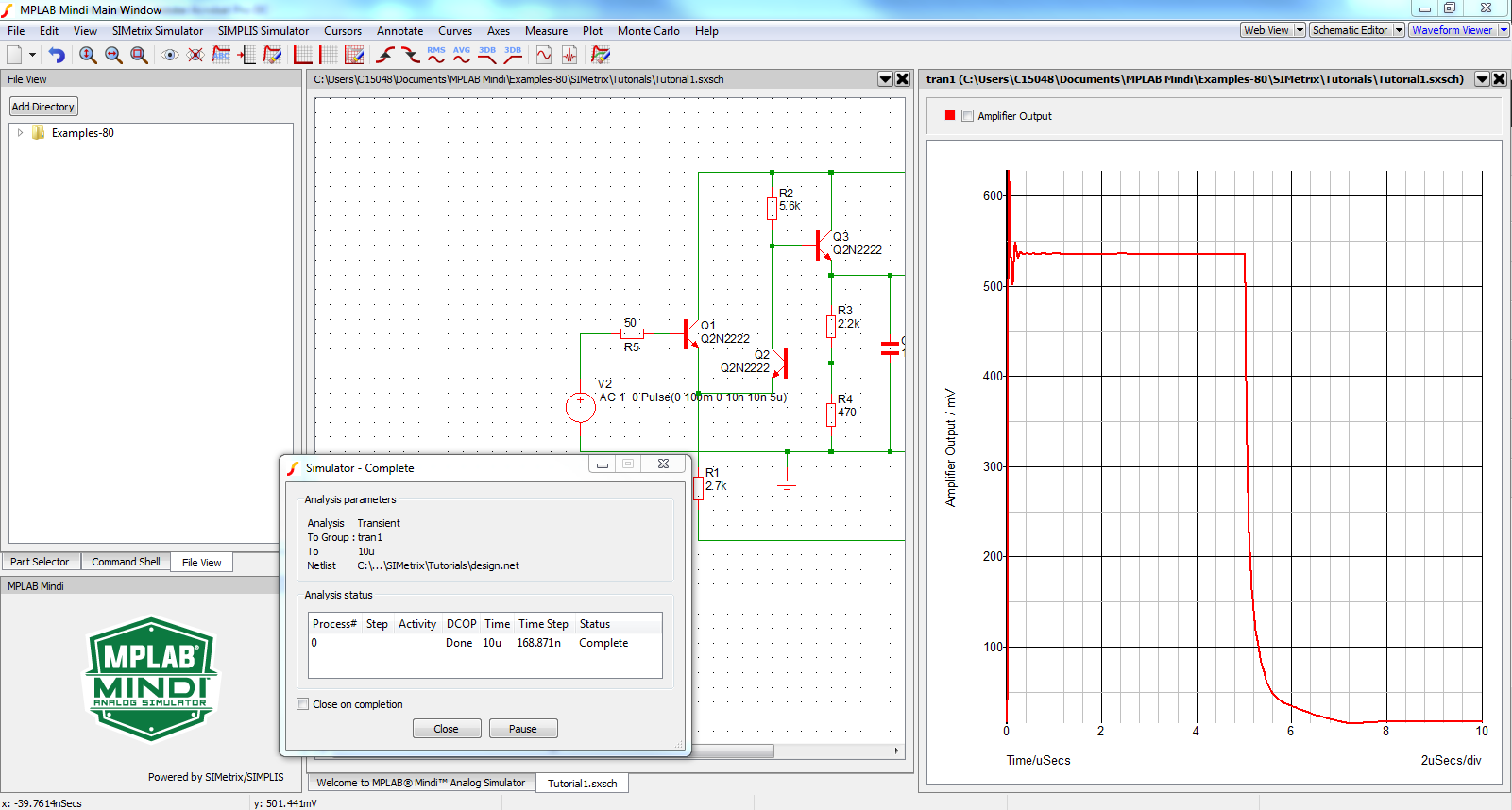
Task: Click the AVG measurement icon
Action: (461, 55)
